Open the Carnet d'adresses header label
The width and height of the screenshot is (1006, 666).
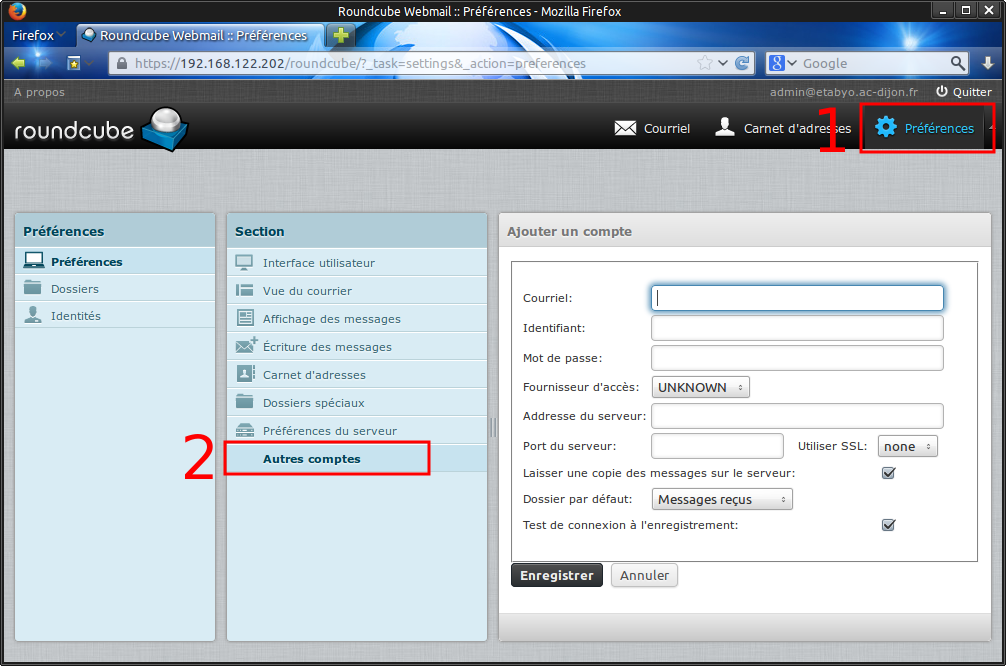[x=797, y=128]
